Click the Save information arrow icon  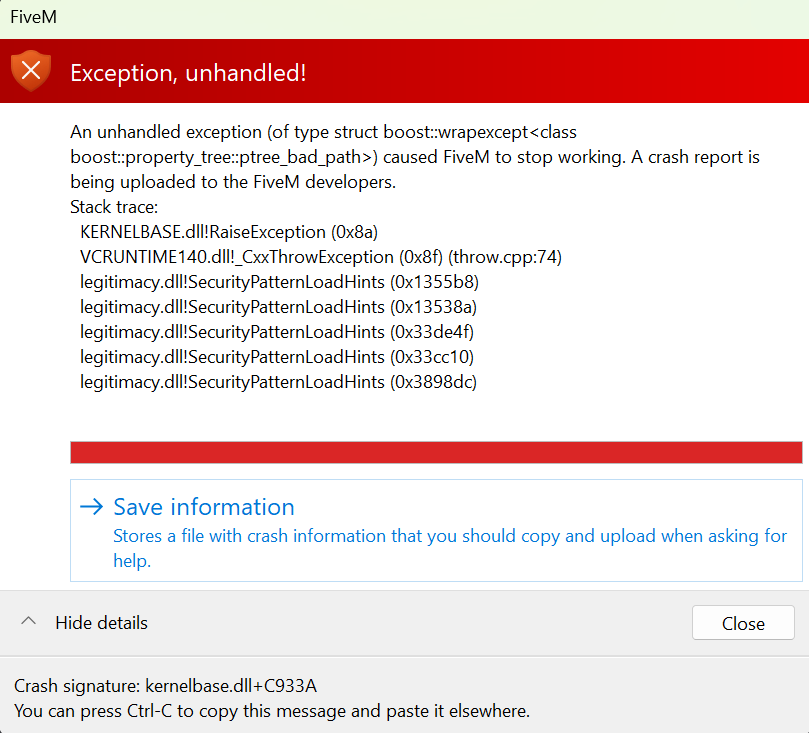coord(91,507)
